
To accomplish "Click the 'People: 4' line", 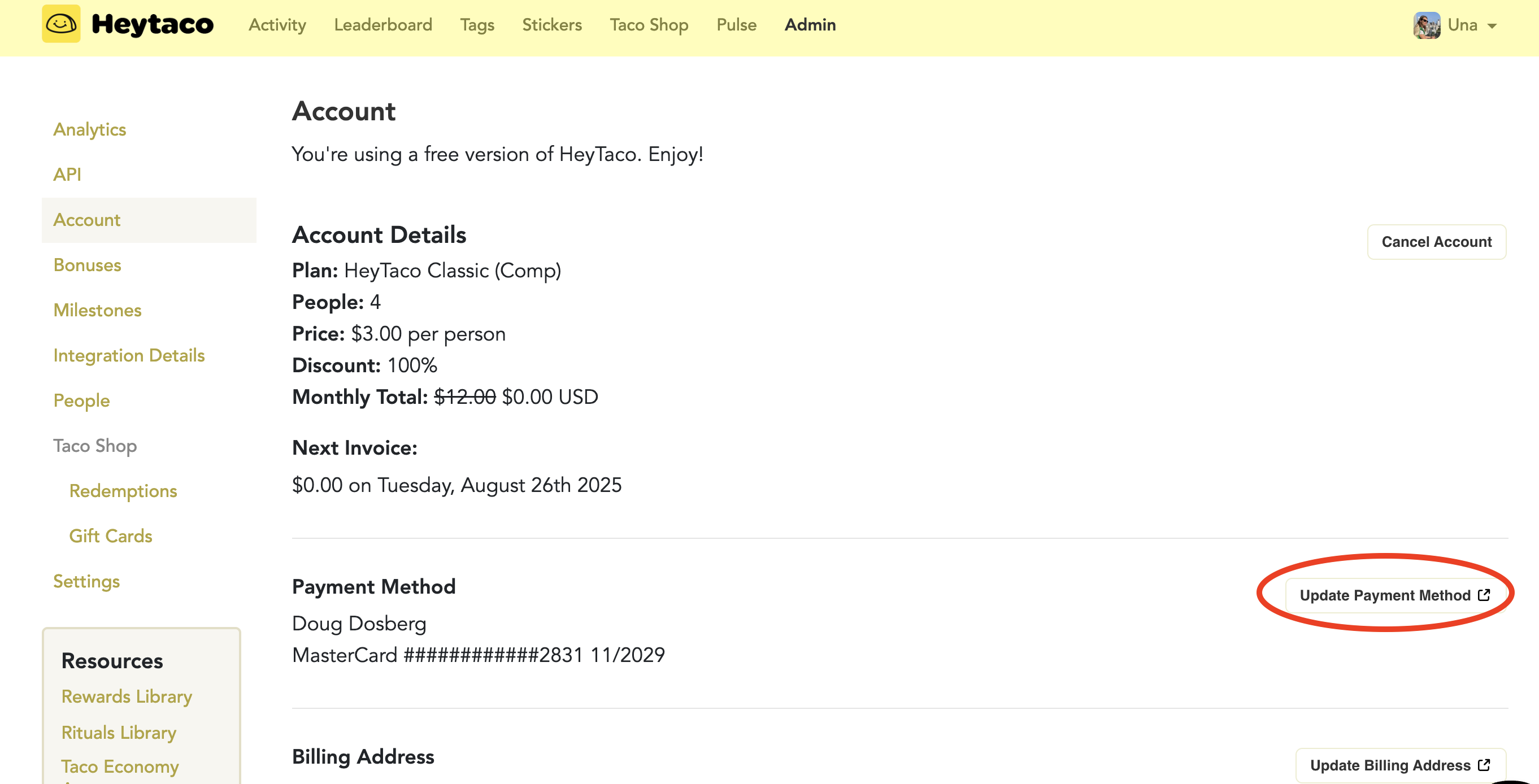I will 336,302.
